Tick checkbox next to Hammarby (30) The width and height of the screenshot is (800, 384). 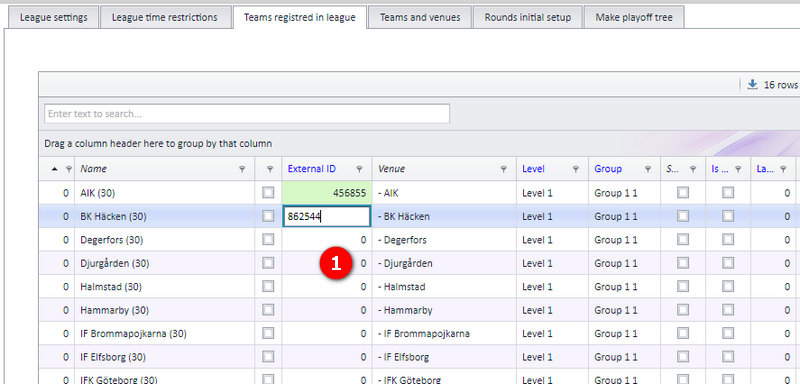(268, 310)
